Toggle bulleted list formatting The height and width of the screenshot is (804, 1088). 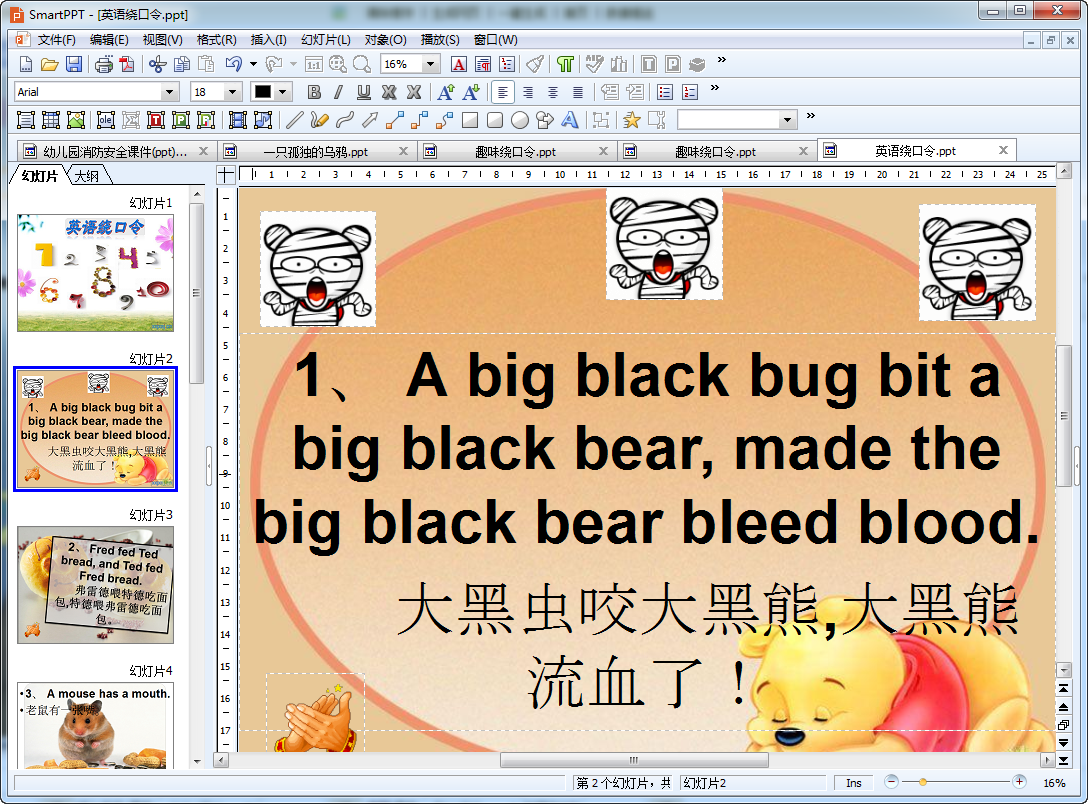click(x=665, y=92)
